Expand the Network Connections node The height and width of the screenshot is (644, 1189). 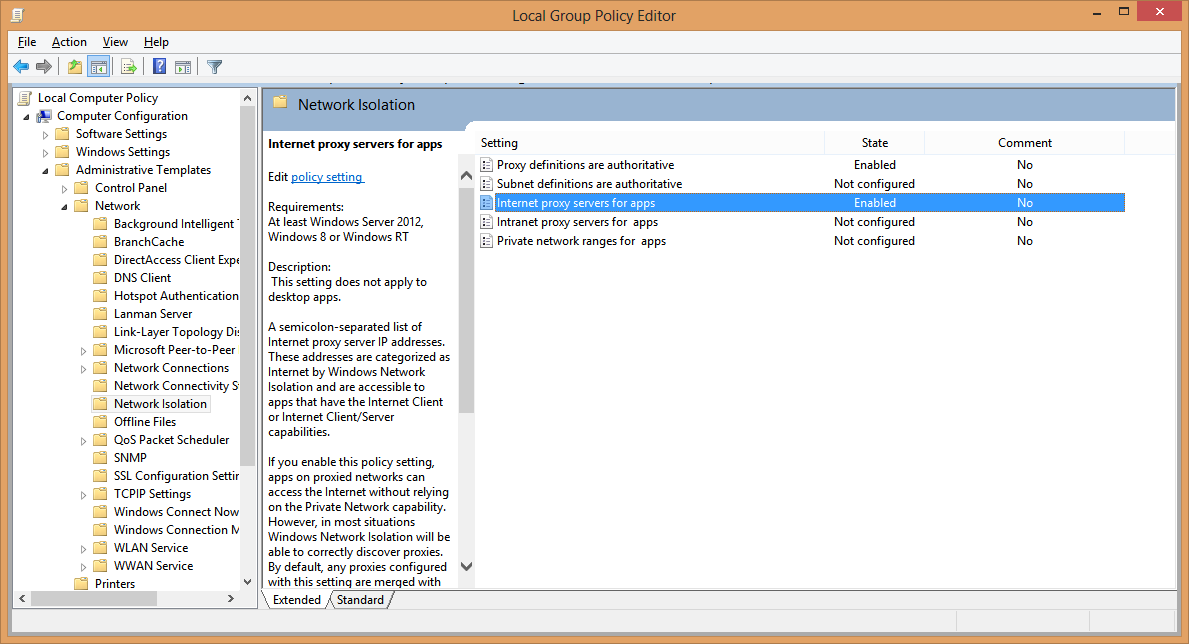coord(83,369)
